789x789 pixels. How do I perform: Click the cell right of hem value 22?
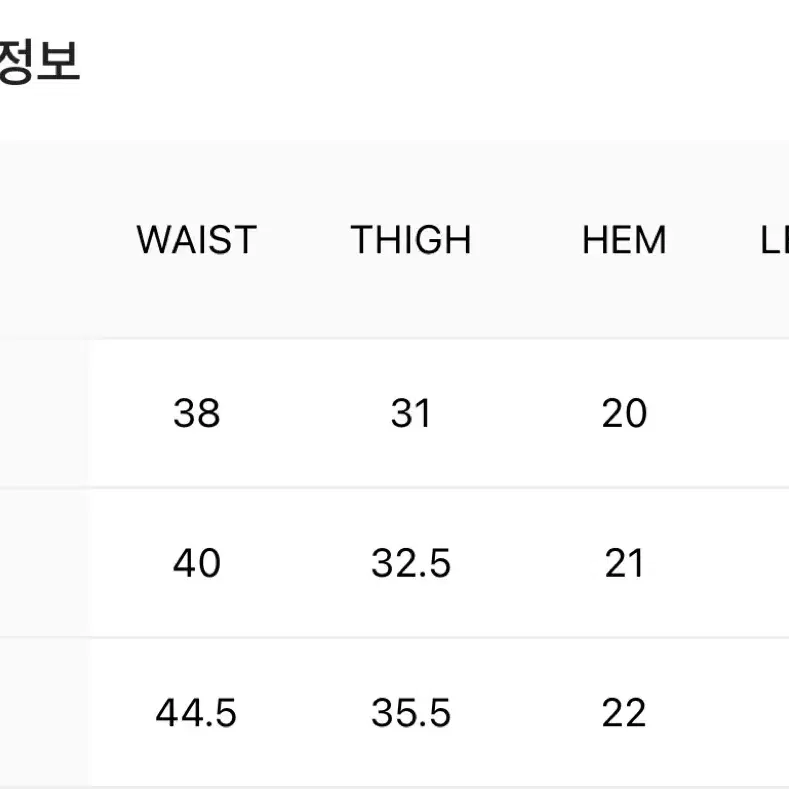point(760,713)
